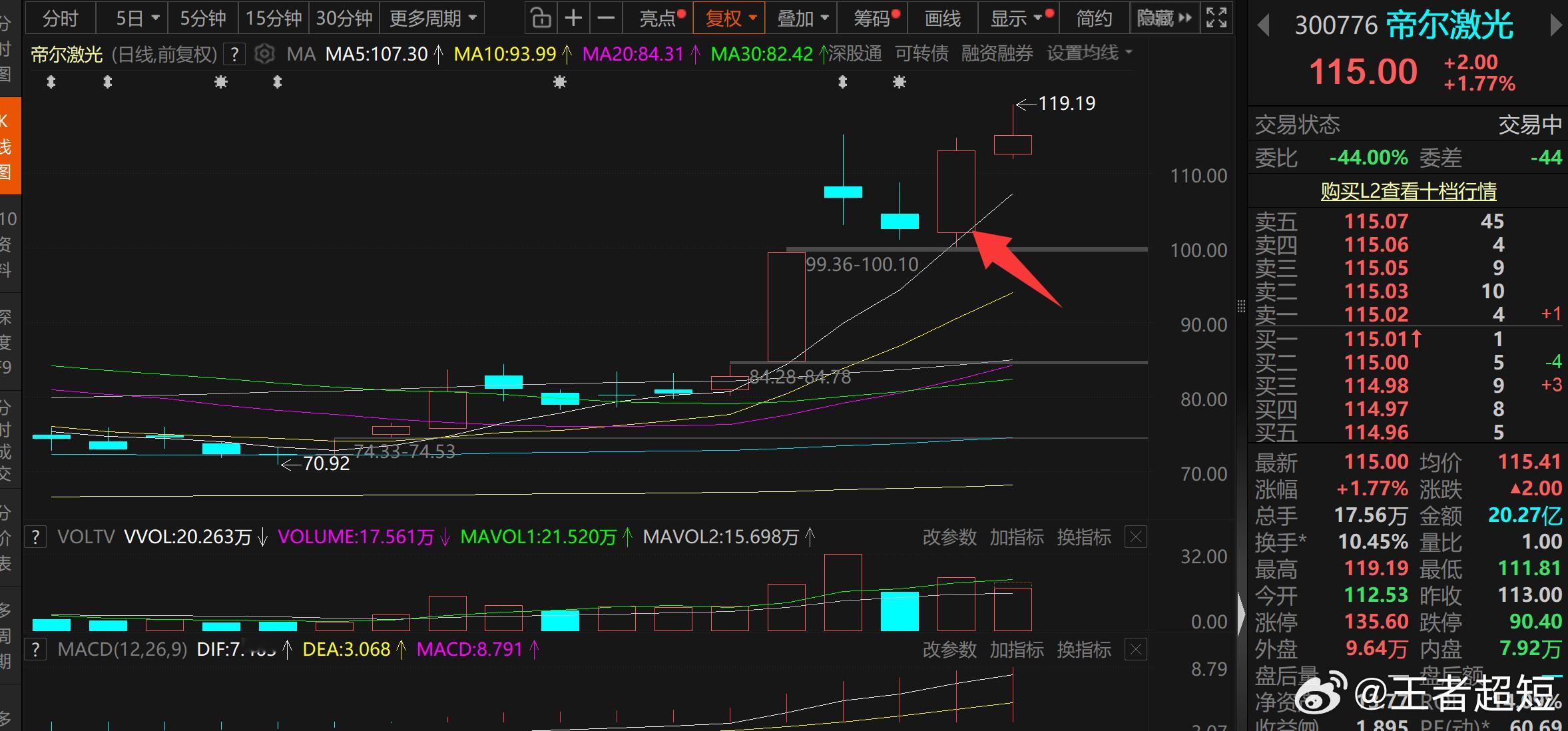Close the VOLTV indicator panel
This screenshot has height=731, width=1568.
[1136, 537]
